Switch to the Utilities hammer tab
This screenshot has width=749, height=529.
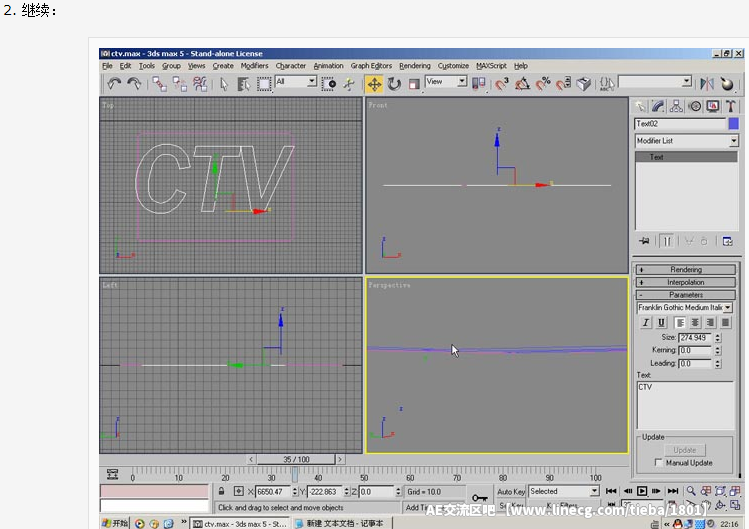click(730, 106)
